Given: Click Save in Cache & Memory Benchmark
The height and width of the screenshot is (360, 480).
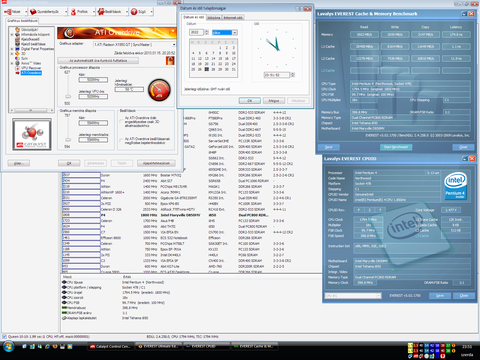Looking at the screenshot, I should [x=329, y=147].
